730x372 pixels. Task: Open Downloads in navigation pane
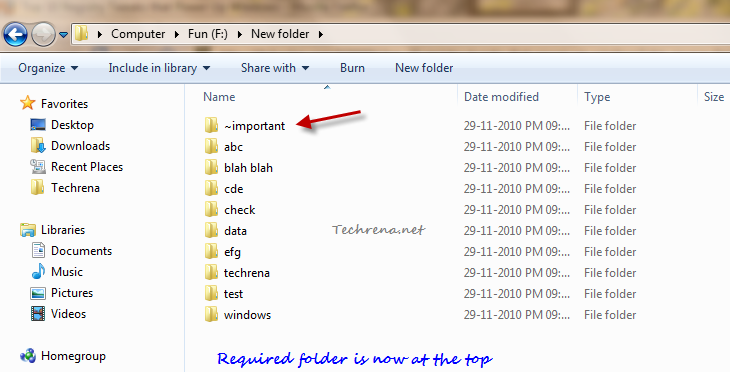tap(81, 146)
